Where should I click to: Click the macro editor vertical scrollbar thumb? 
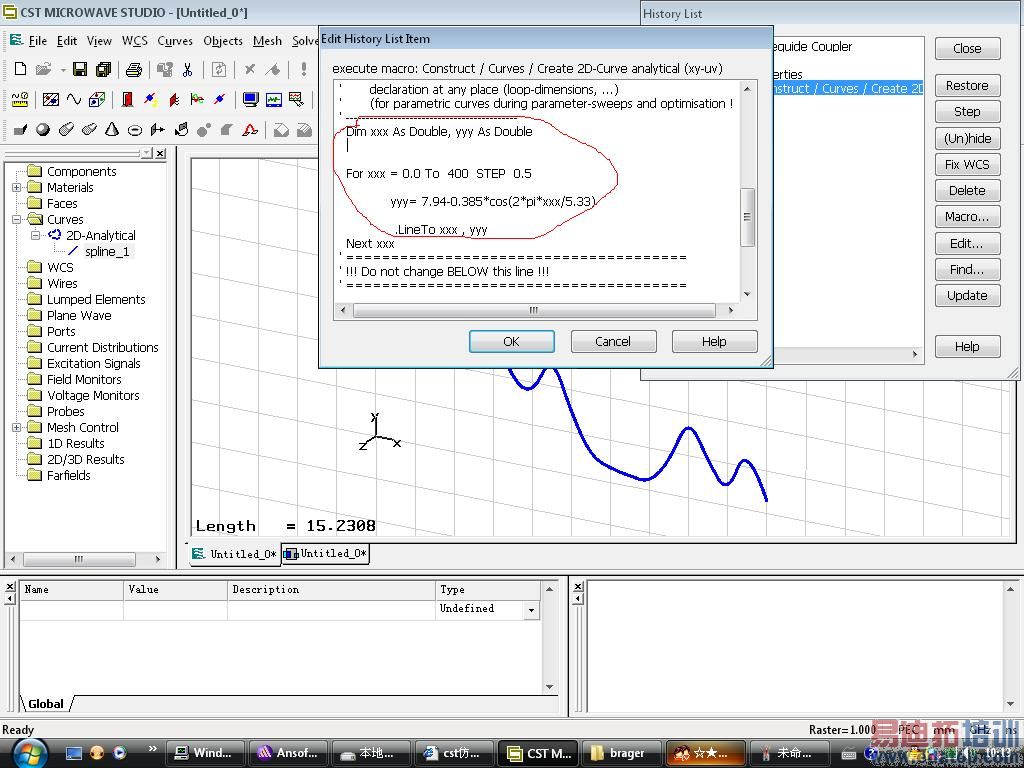(747, 217)
